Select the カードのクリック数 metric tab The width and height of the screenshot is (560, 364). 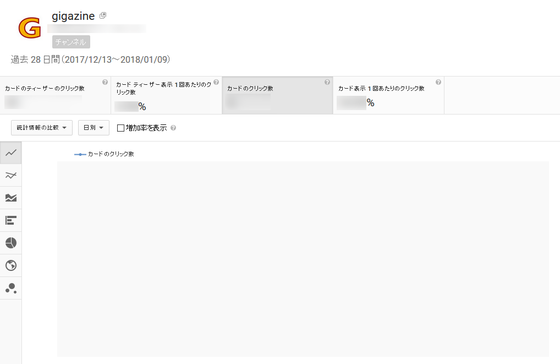pos(278,95)
